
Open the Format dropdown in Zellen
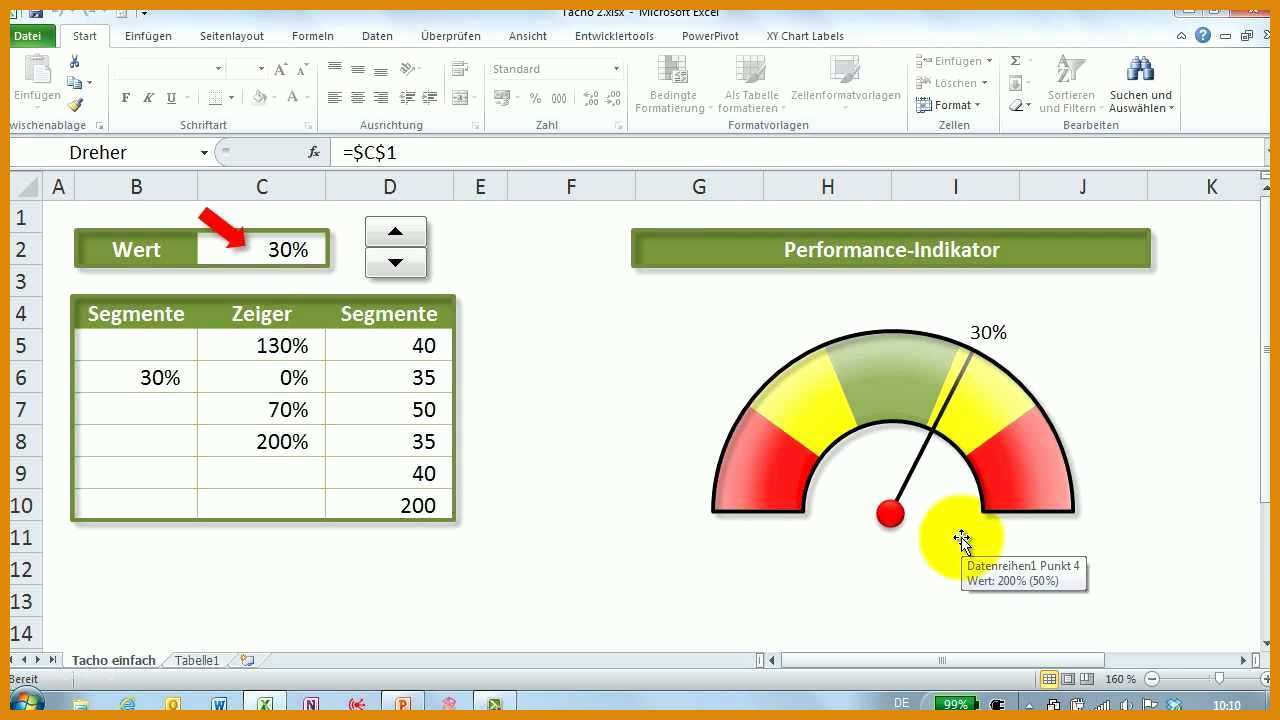pyautogui.click(x=950, y=105)
